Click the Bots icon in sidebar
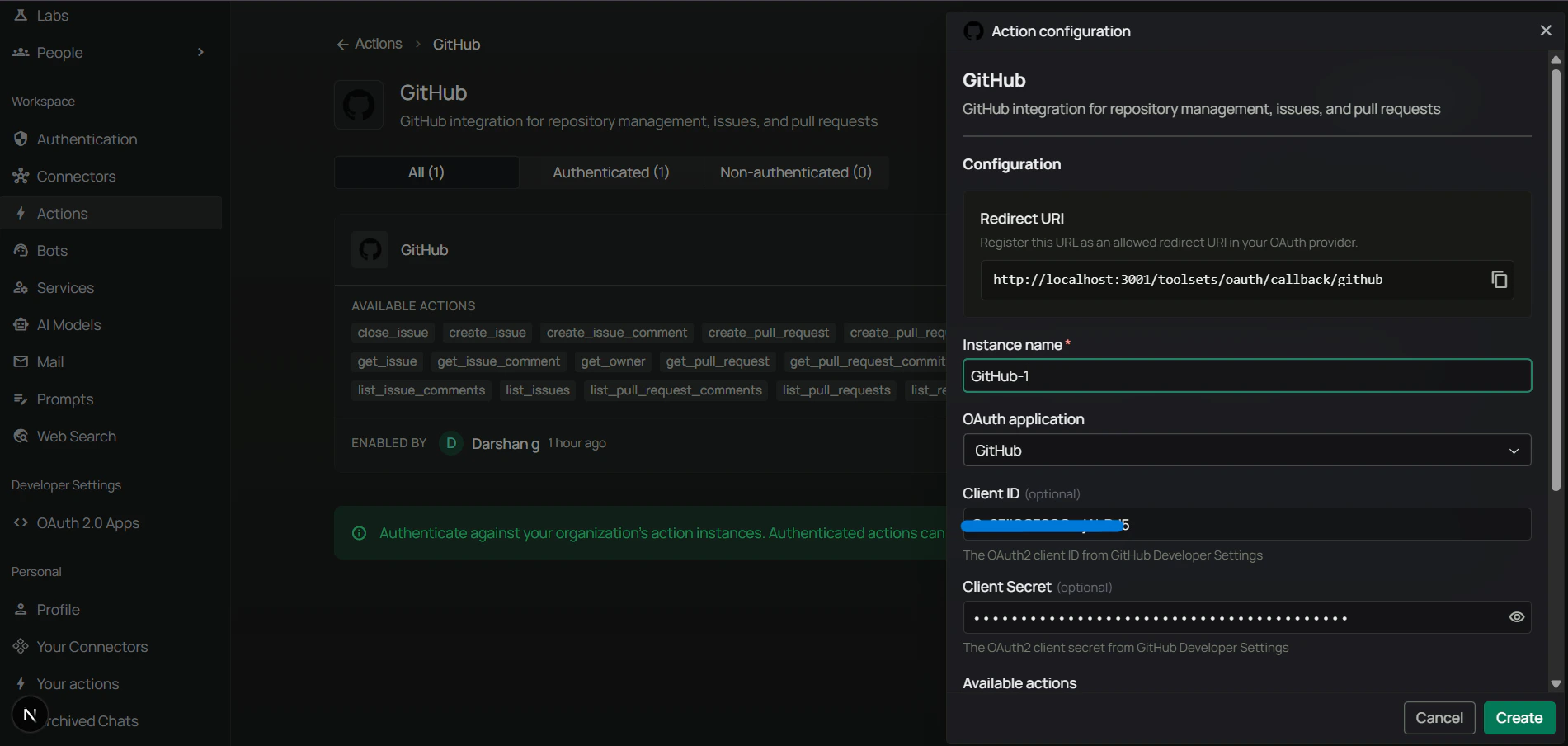This screenshot has height=746, width=1568. point(21,250)
